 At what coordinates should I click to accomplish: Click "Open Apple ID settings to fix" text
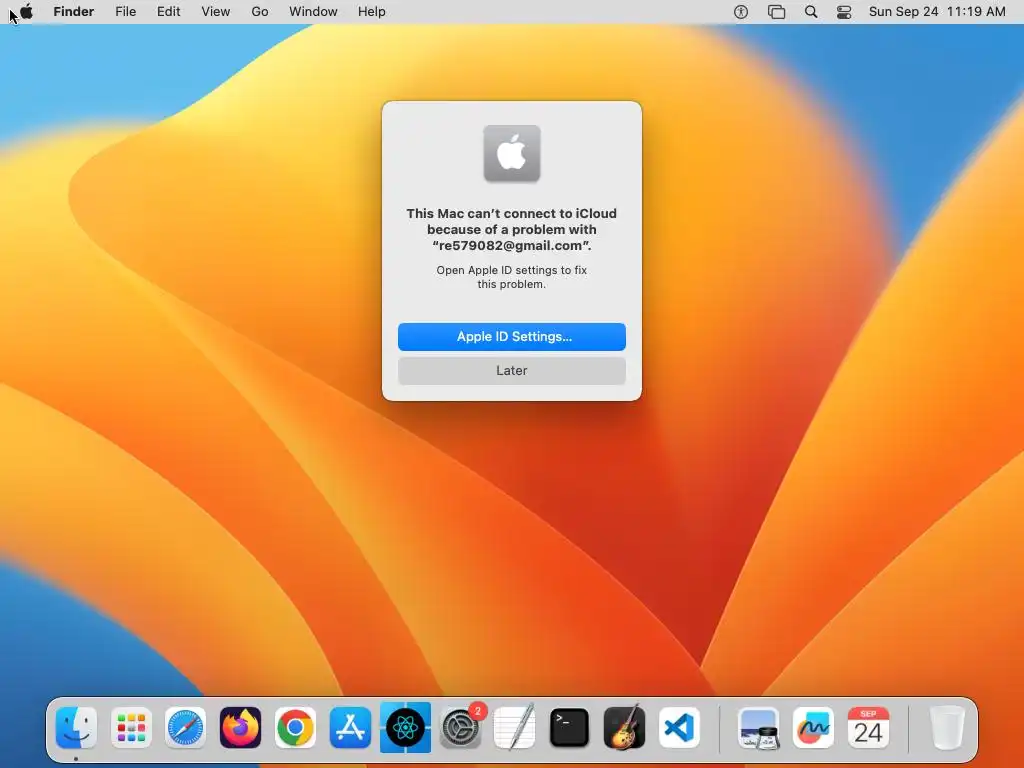pyautogui.click(x=512, y=270)
